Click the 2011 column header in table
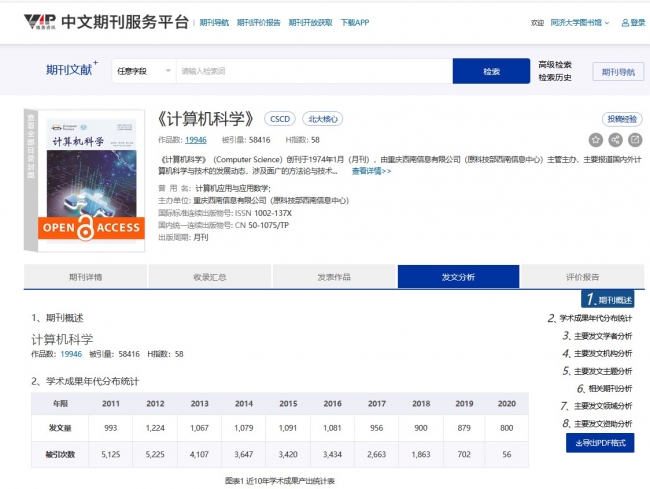This screenshot has width=650, height=489. click(x=111, y=404)
